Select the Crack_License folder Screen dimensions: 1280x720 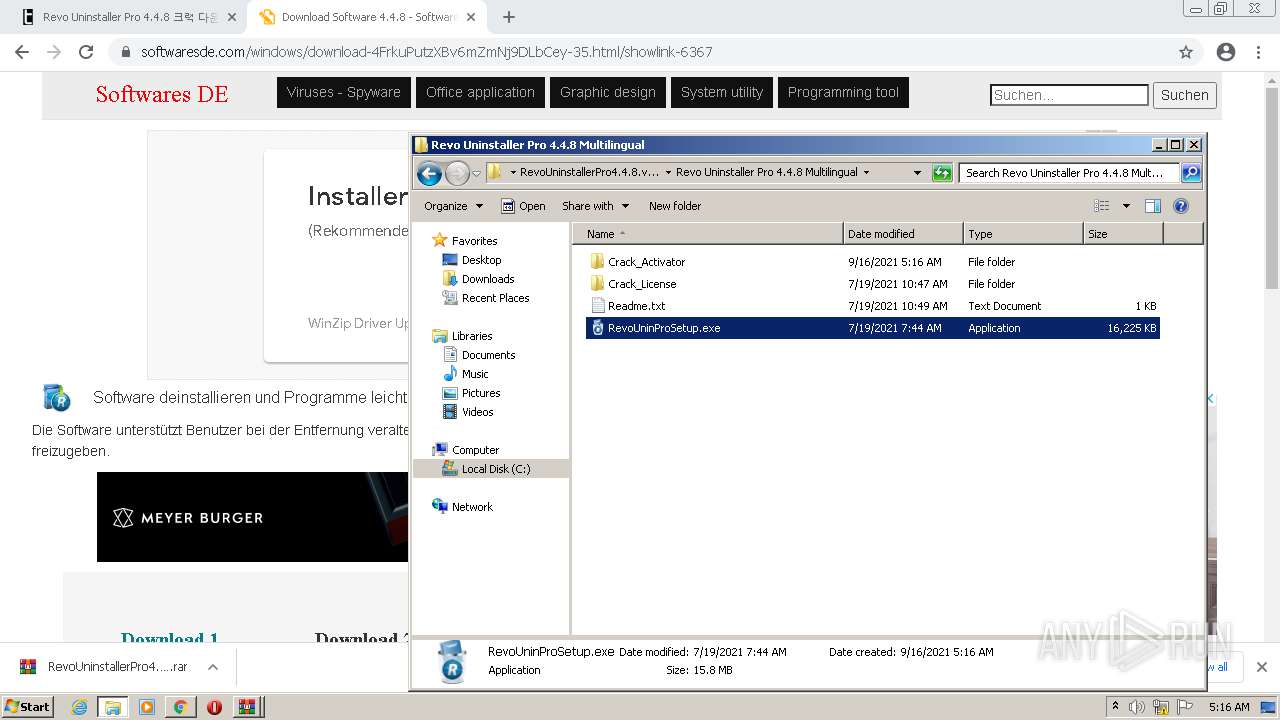click(642, 284)
